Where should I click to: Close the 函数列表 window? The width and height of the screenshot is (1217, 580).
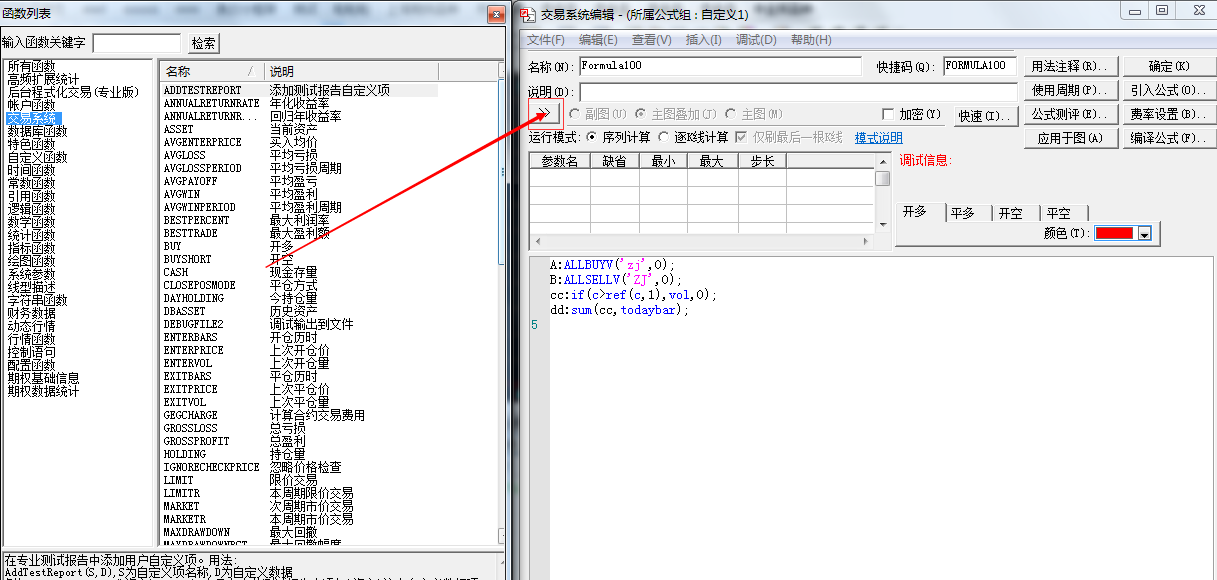495,13
